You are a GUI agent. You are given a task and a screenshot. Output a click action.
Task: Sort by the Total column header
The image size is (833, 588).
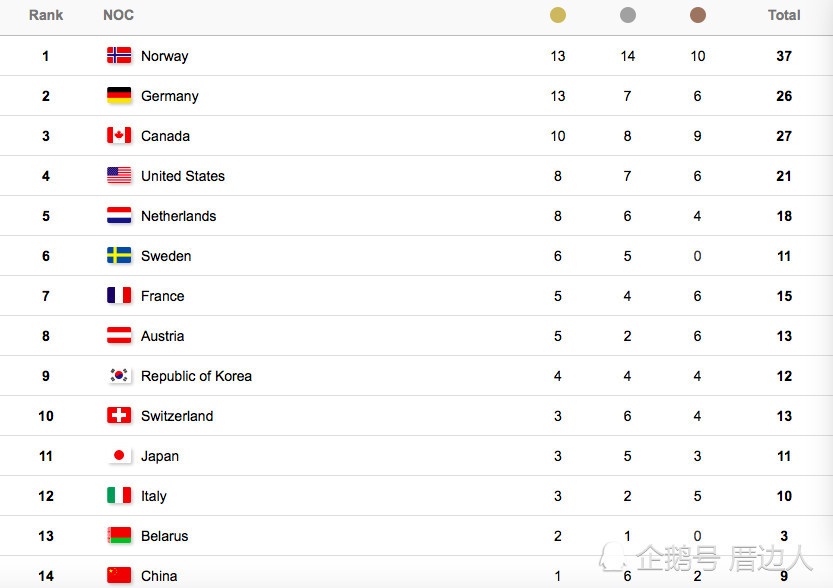point(784,15)
